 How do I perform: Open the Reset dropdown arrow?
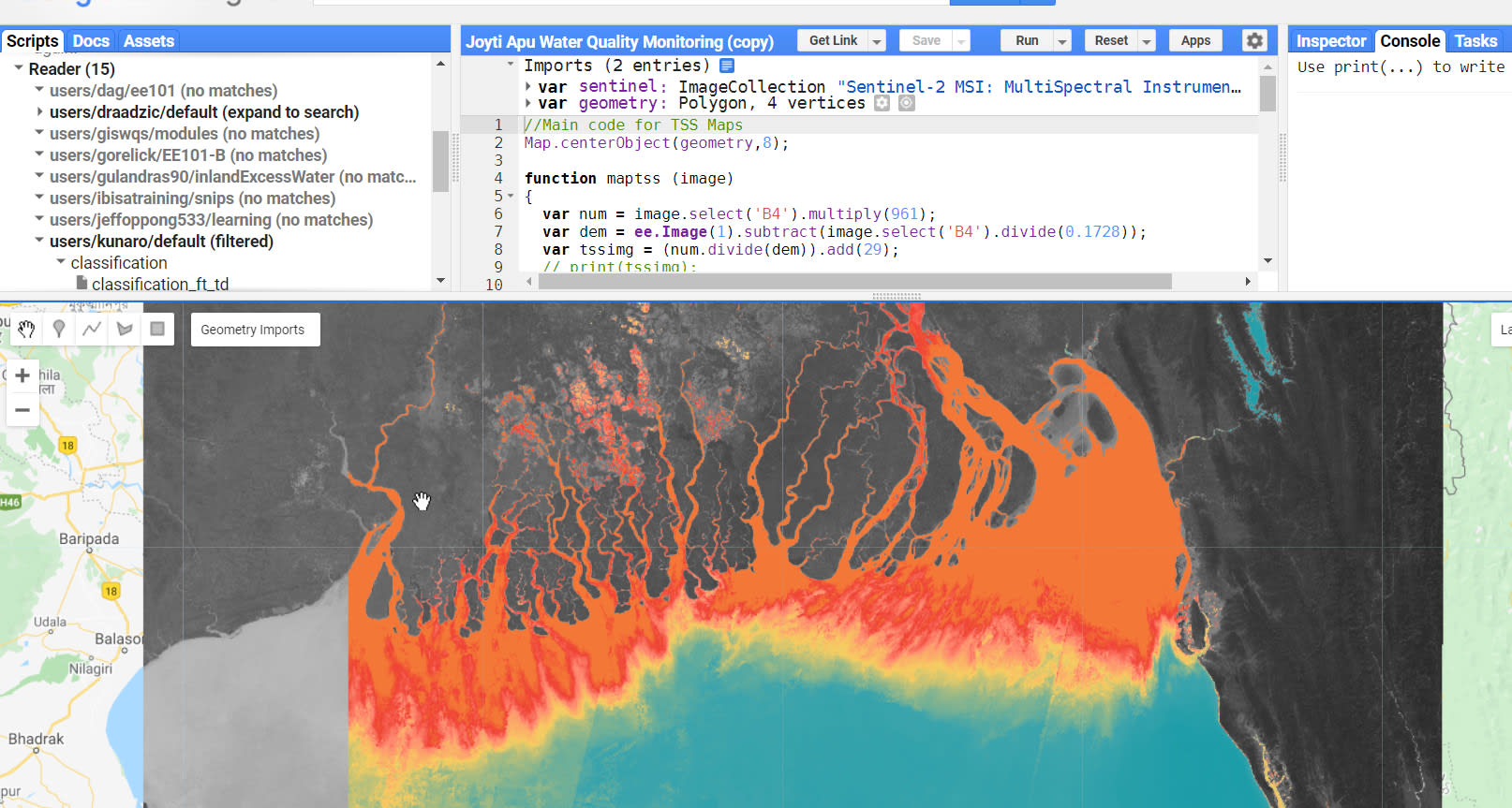pos(1147,41)
